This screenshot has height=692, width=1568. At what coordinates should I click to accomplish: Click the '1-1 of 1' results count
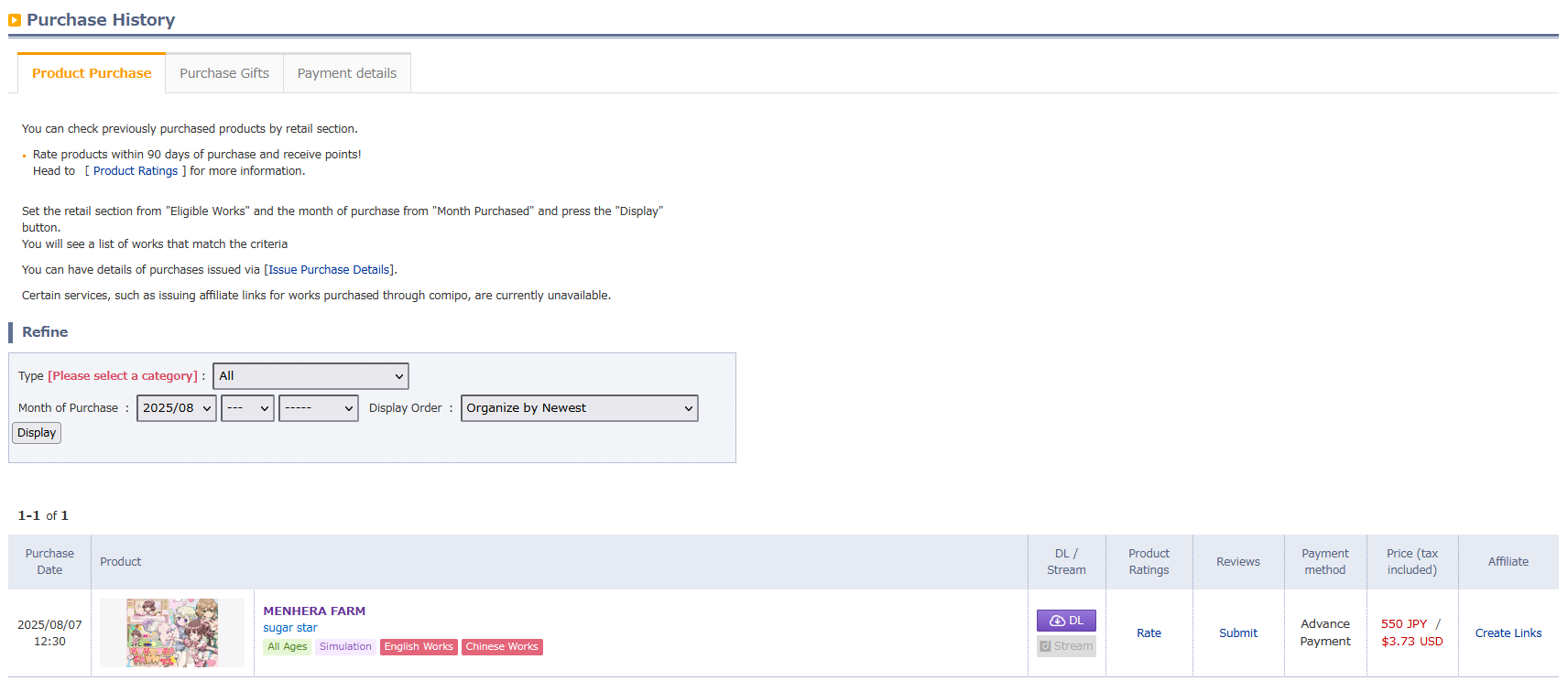click(x=43, y=516)
